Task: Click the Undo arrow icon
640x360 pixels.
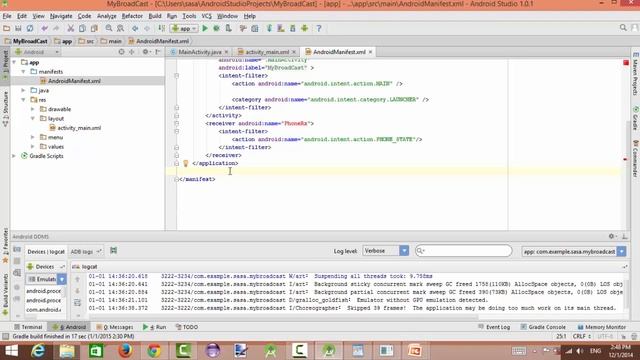Action: 44,28
